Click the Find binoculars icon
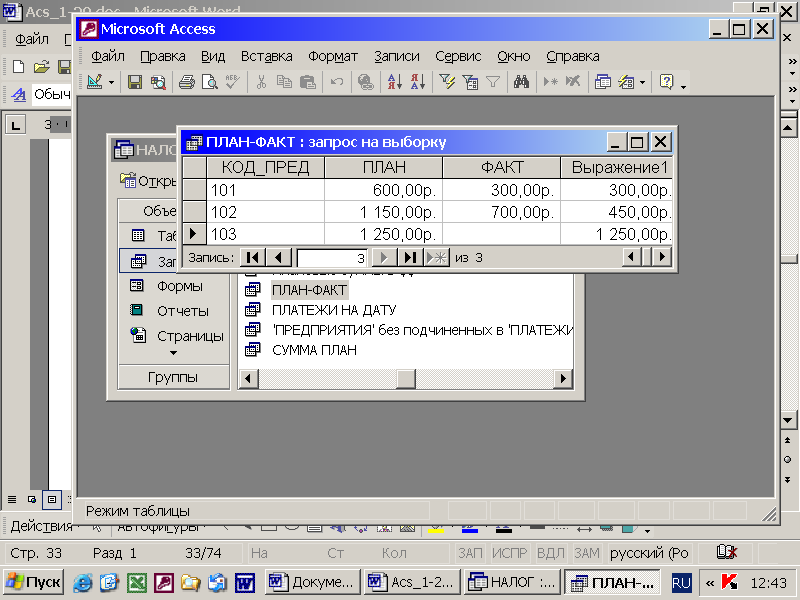Viewport: 800px width, 600px height. 521,82
